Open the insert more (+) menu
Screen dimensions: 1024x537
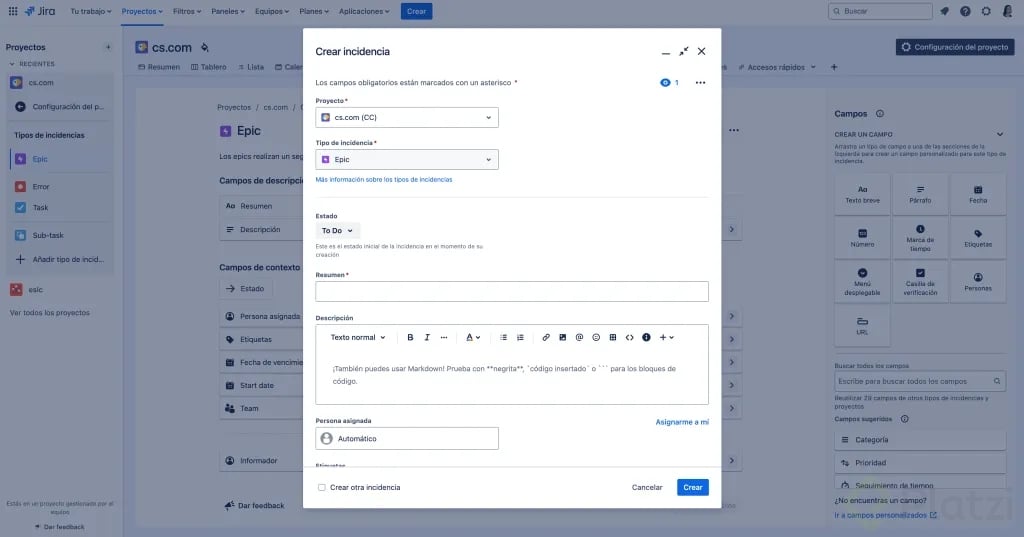(x=666, y=338)
